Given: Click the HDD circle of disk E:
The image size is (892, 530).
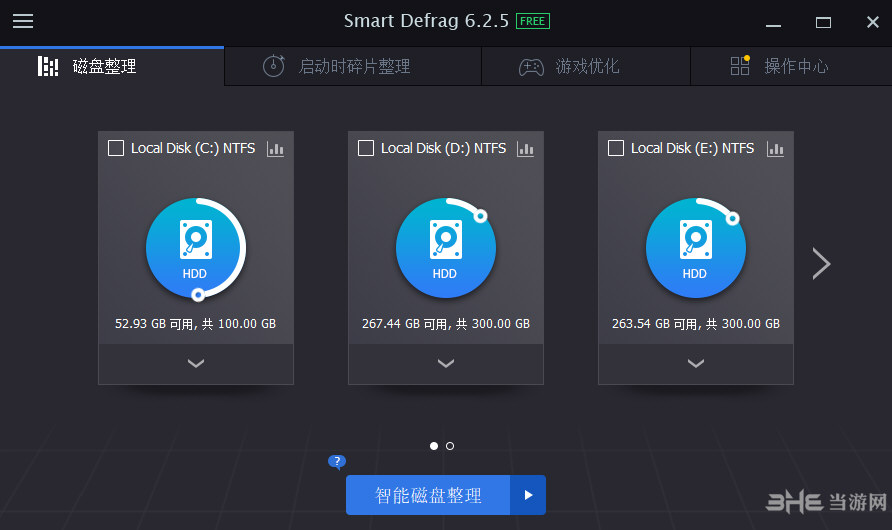Looking at the screenshot, I should coord(695,248).
